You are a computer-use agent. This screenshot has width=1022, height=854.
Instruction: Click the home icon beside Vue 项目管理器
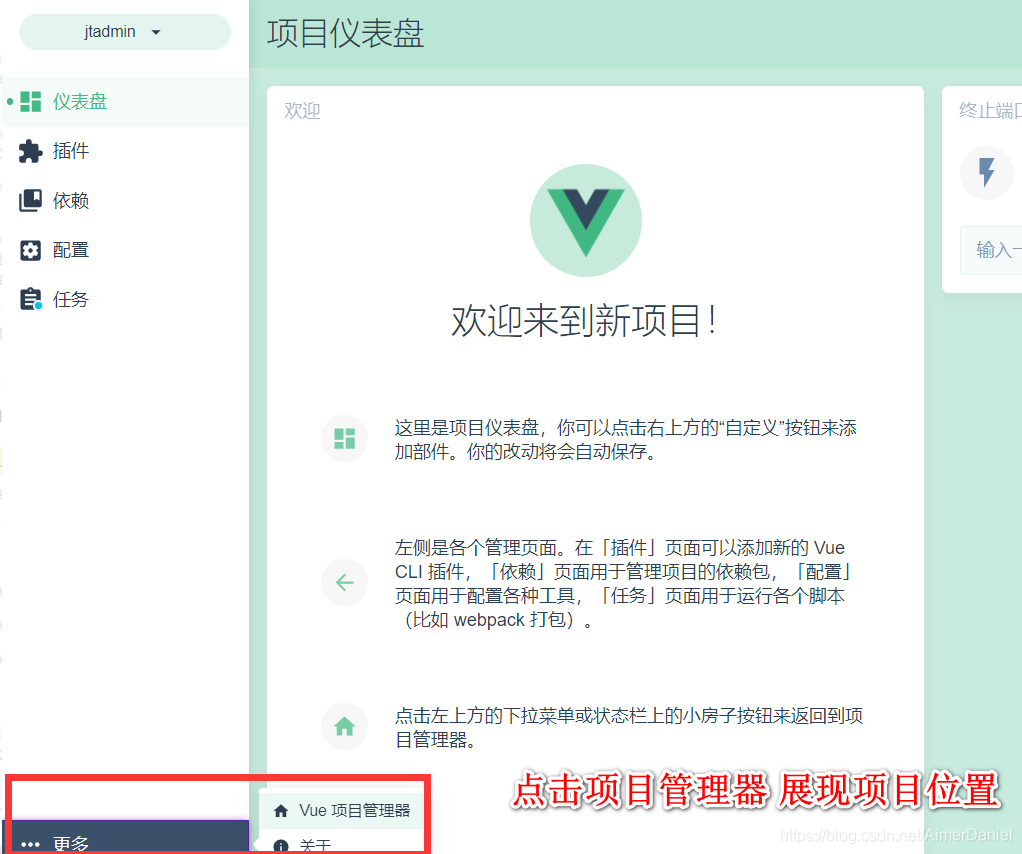pyautogui.click(x=281, y=810)
